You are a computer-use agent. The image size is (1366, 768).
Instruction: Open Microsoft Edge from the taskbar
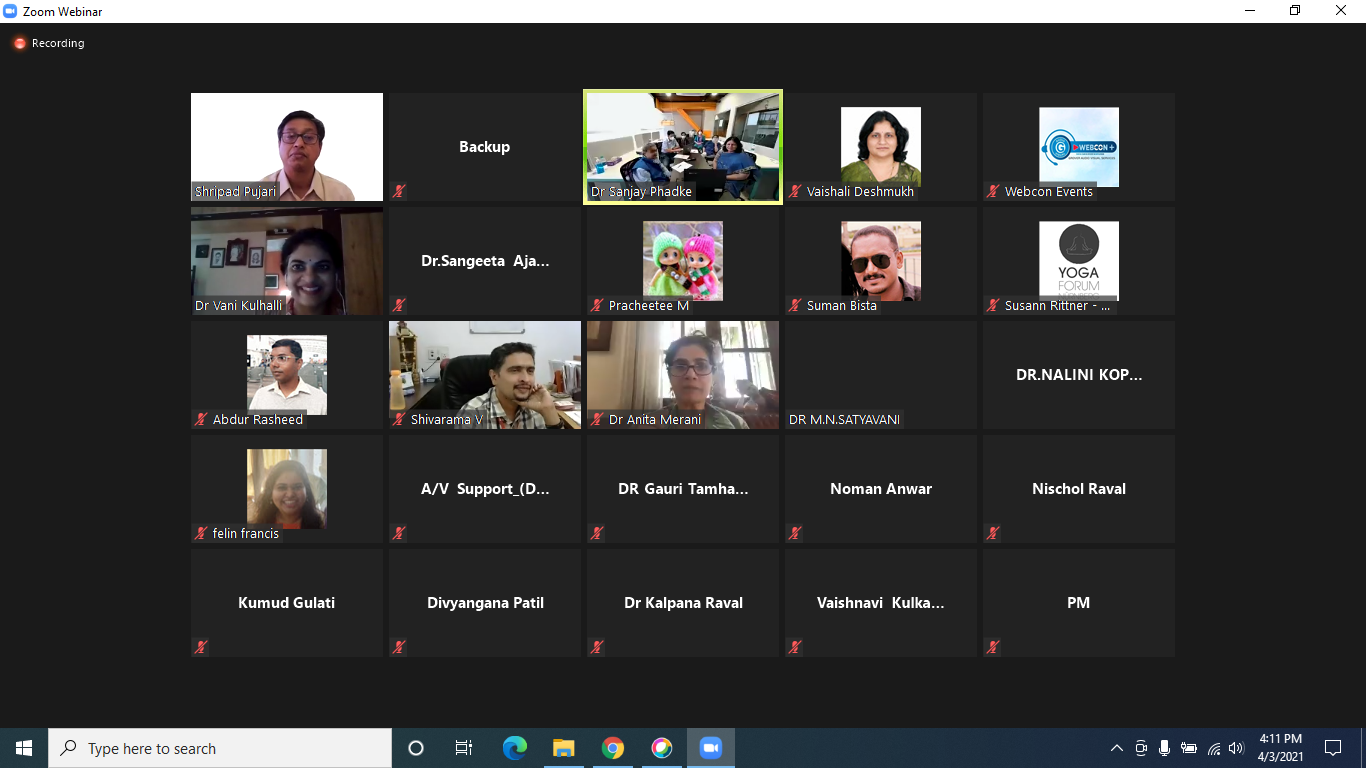(515, 748)
